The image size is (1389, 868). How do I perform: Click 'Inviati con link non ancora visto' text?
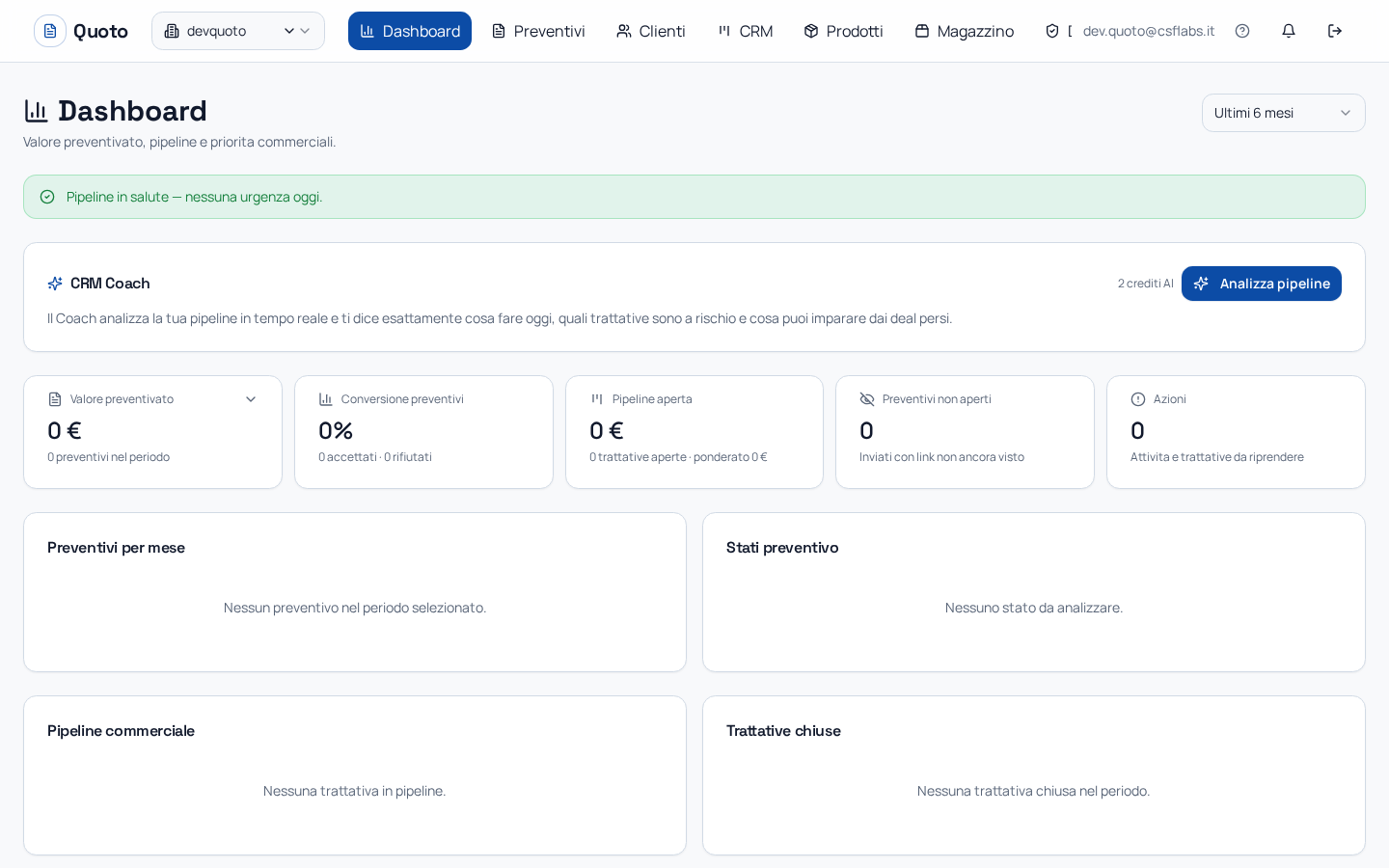941,457
